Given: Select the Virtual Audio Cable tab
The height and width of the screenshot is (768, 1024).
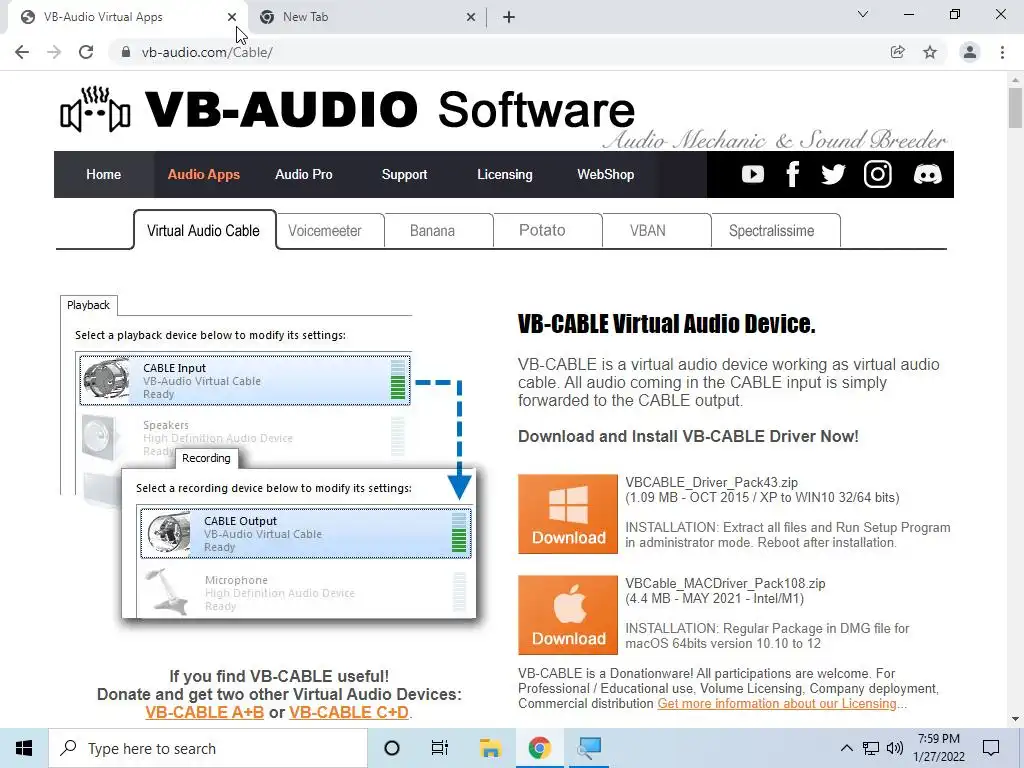Looking at the screenshot, I should 204,231.
